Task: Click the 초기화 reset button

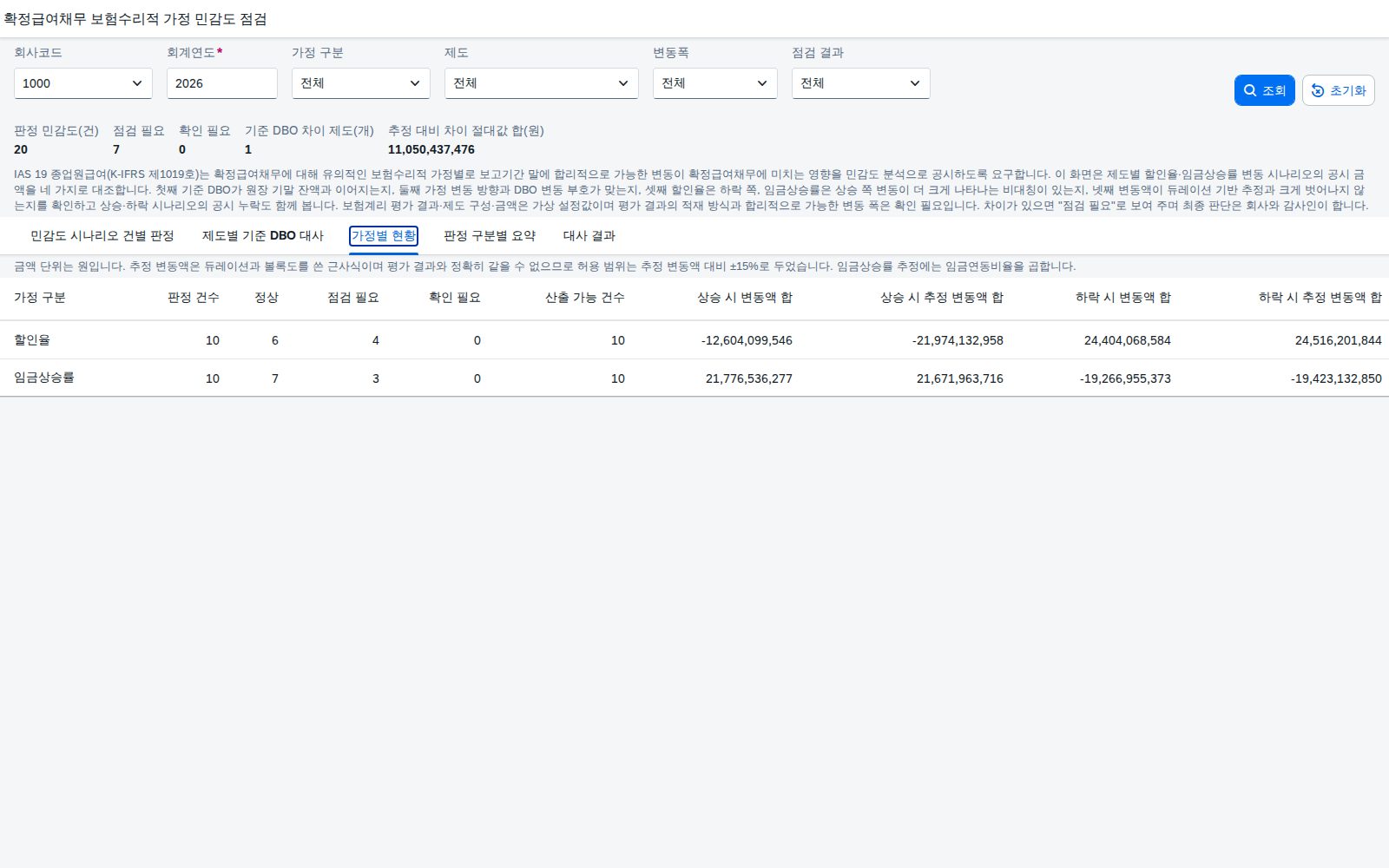Action: (x=1338, y=90)
